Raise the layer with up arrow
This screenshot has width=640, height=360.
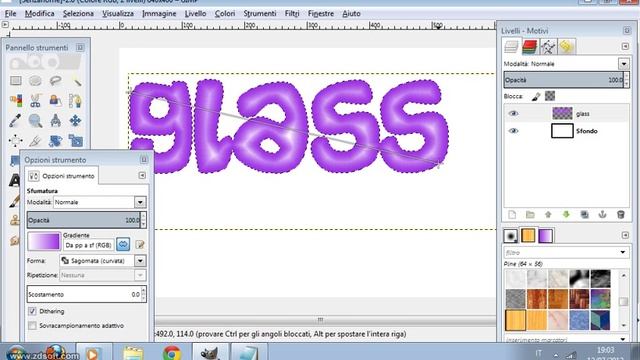tap(548, 215)
